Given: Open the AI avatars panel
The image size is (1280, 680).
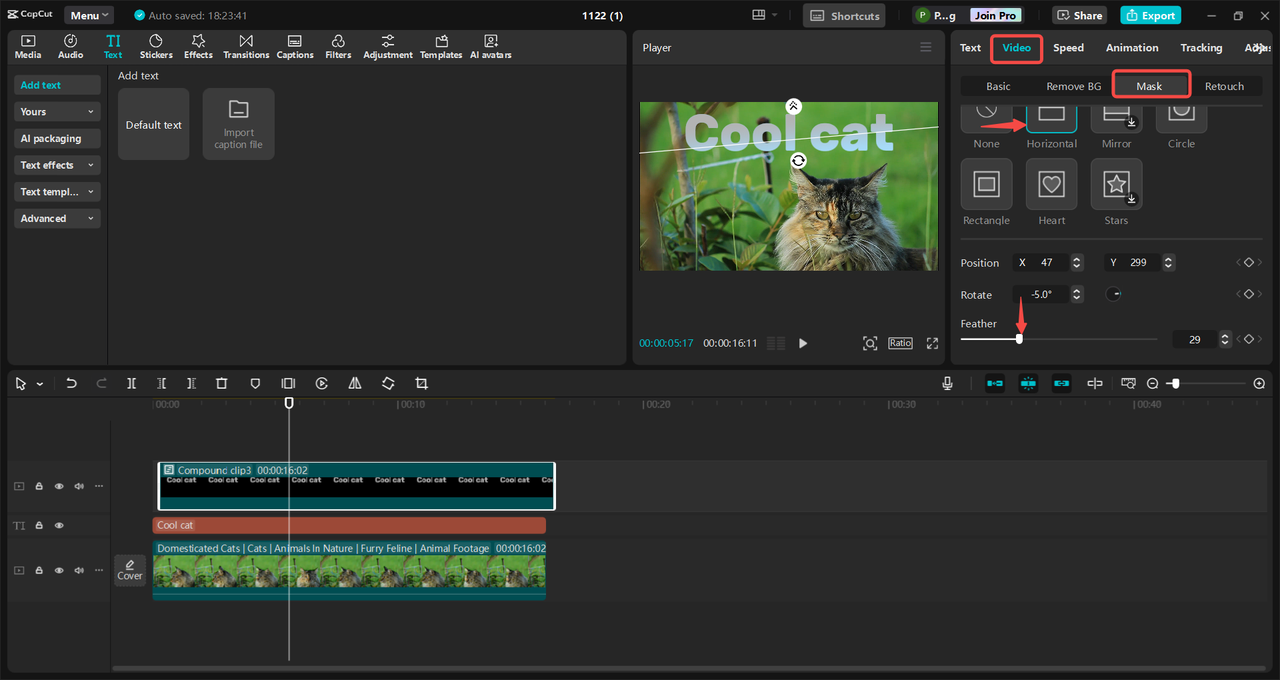Looking at the screenshot, I should pyautogui.click(x=490, y=46).
